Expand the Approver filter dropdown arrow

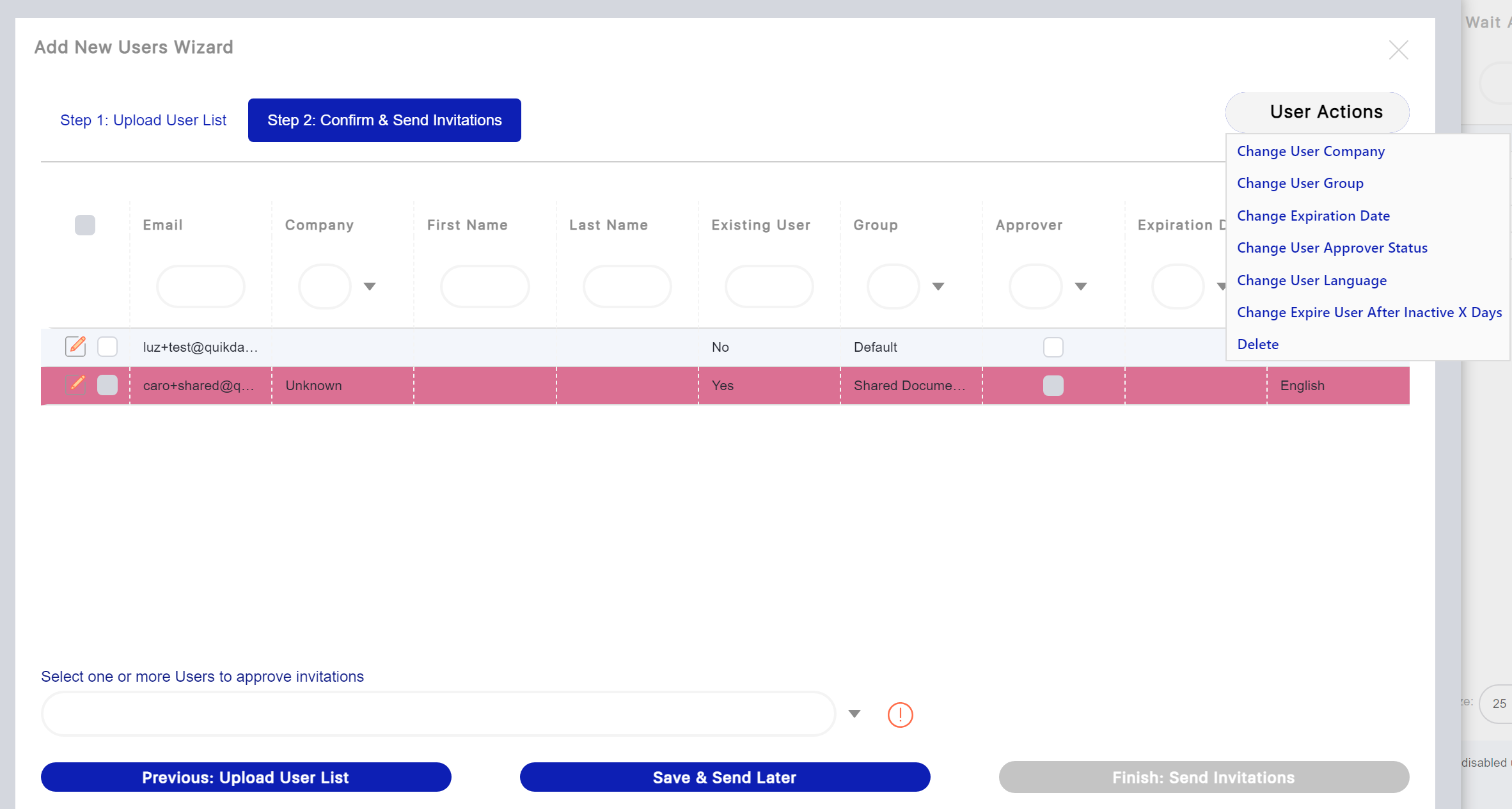1080,287
